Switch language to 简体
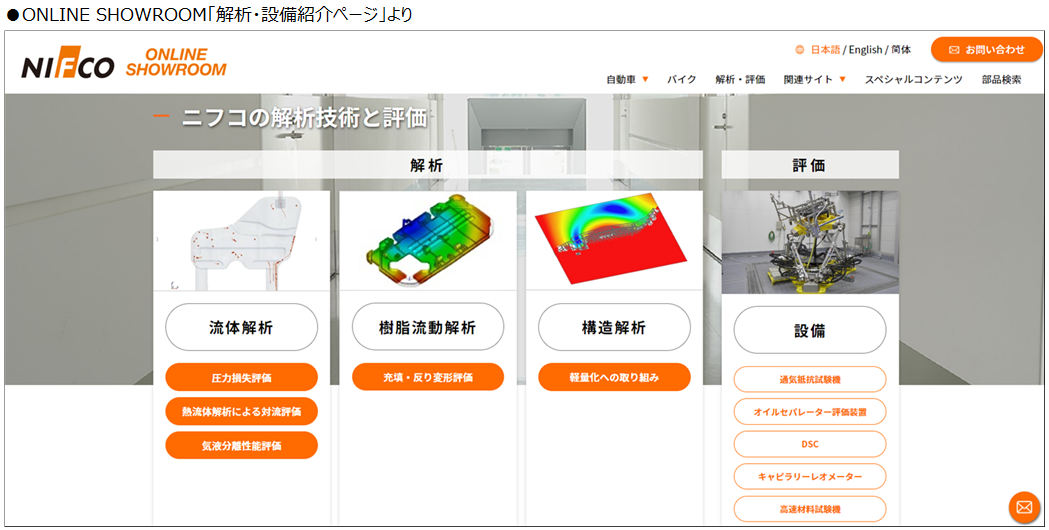This screenshot has height=530, width=1049. [901, 50]
